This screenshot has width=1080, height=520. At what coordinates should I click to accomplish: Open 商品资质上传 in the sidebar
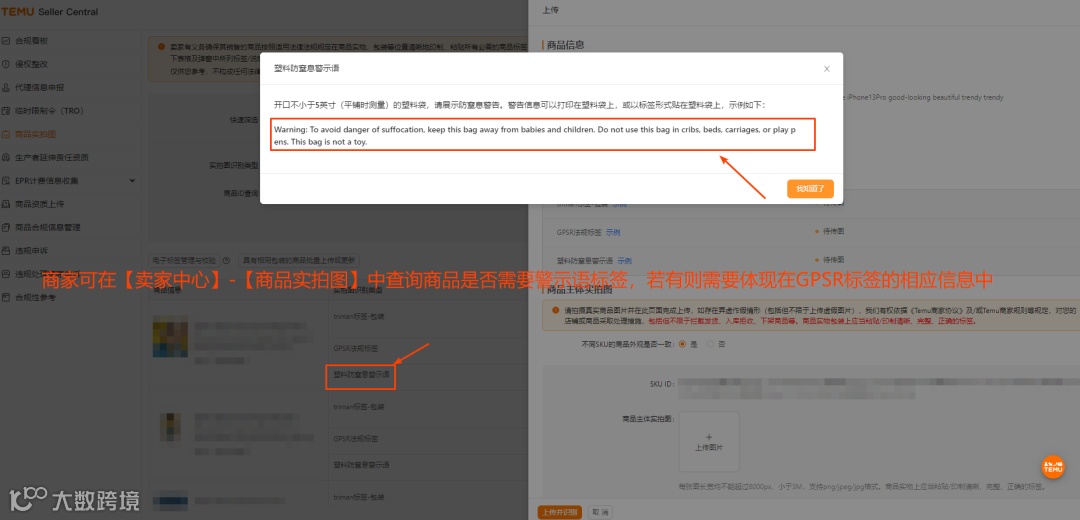[40, 204]
